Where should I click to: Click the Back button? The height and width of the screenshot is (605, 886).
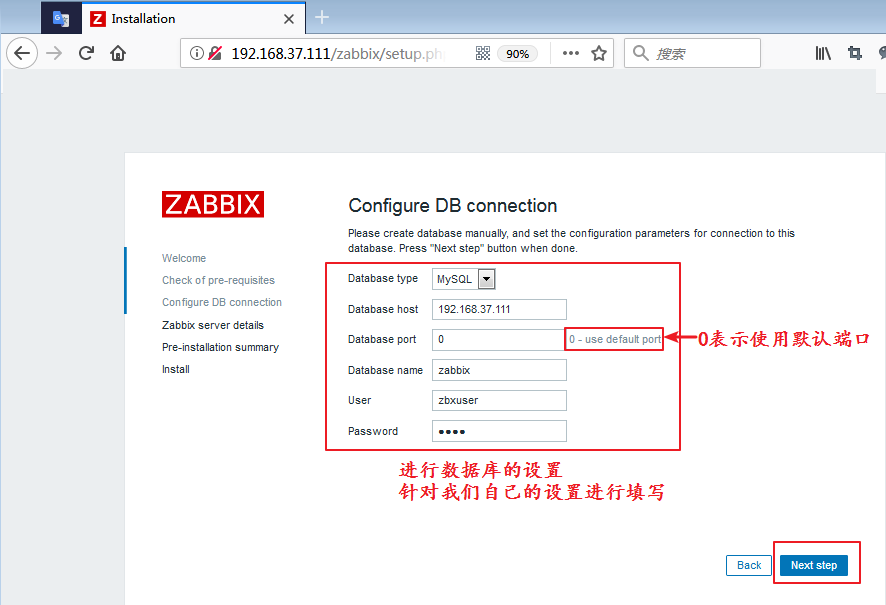[x=749, y=565]
